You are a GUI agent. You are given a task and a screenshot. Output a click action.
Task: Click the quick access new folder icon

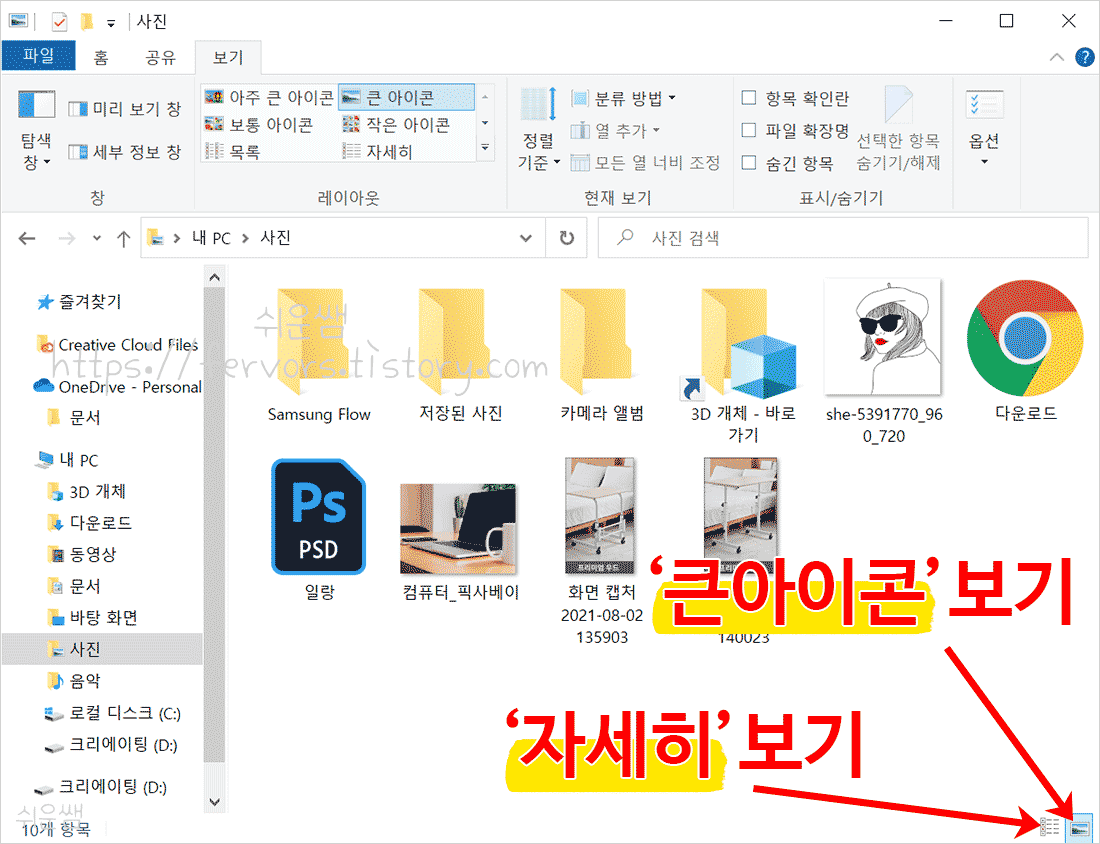87,22
